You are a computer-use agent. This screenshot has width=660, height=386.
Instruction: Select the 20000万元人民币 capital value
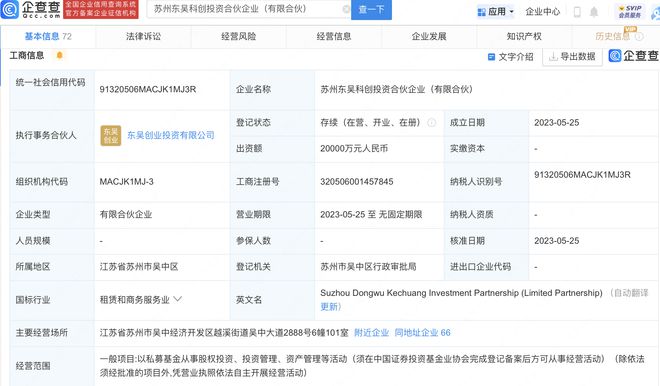[354, 148]
